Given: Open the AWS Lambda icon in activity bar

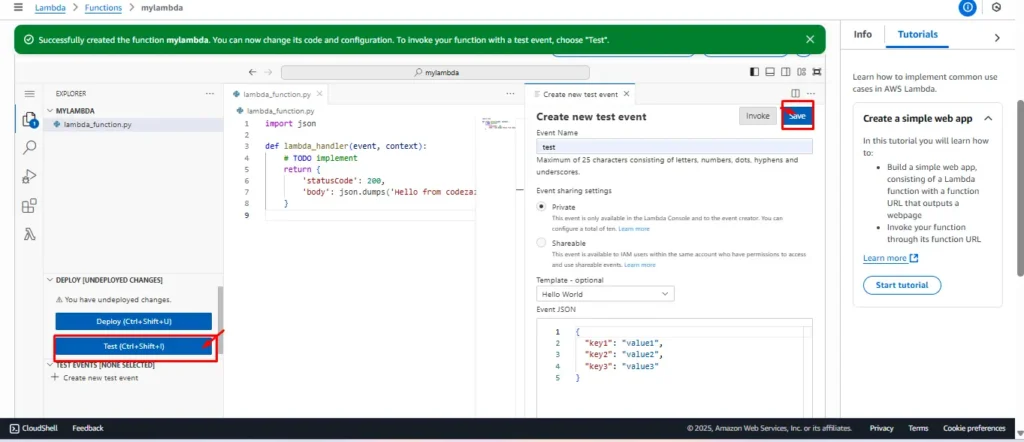Looking at the screenshot, I should click(x=29, y=235).
